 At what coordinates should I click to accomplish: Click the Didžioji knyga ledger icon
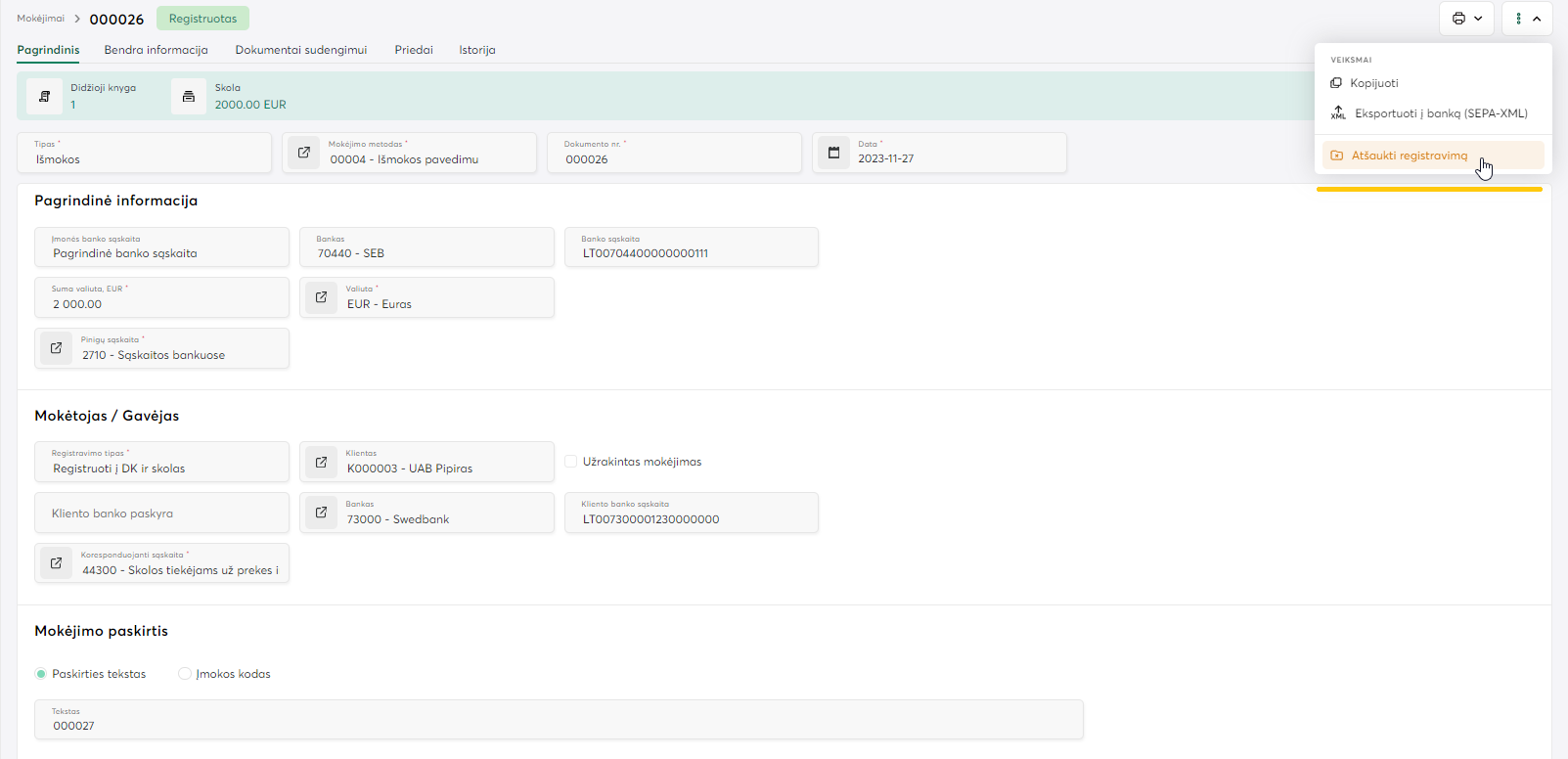pyautogui.click(x=44, y=96)
